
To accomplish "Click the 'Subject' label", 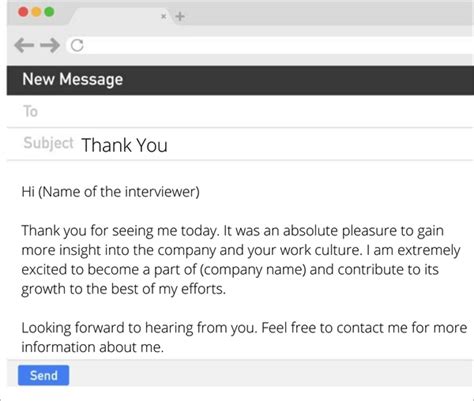I will (x=48, y=143).
